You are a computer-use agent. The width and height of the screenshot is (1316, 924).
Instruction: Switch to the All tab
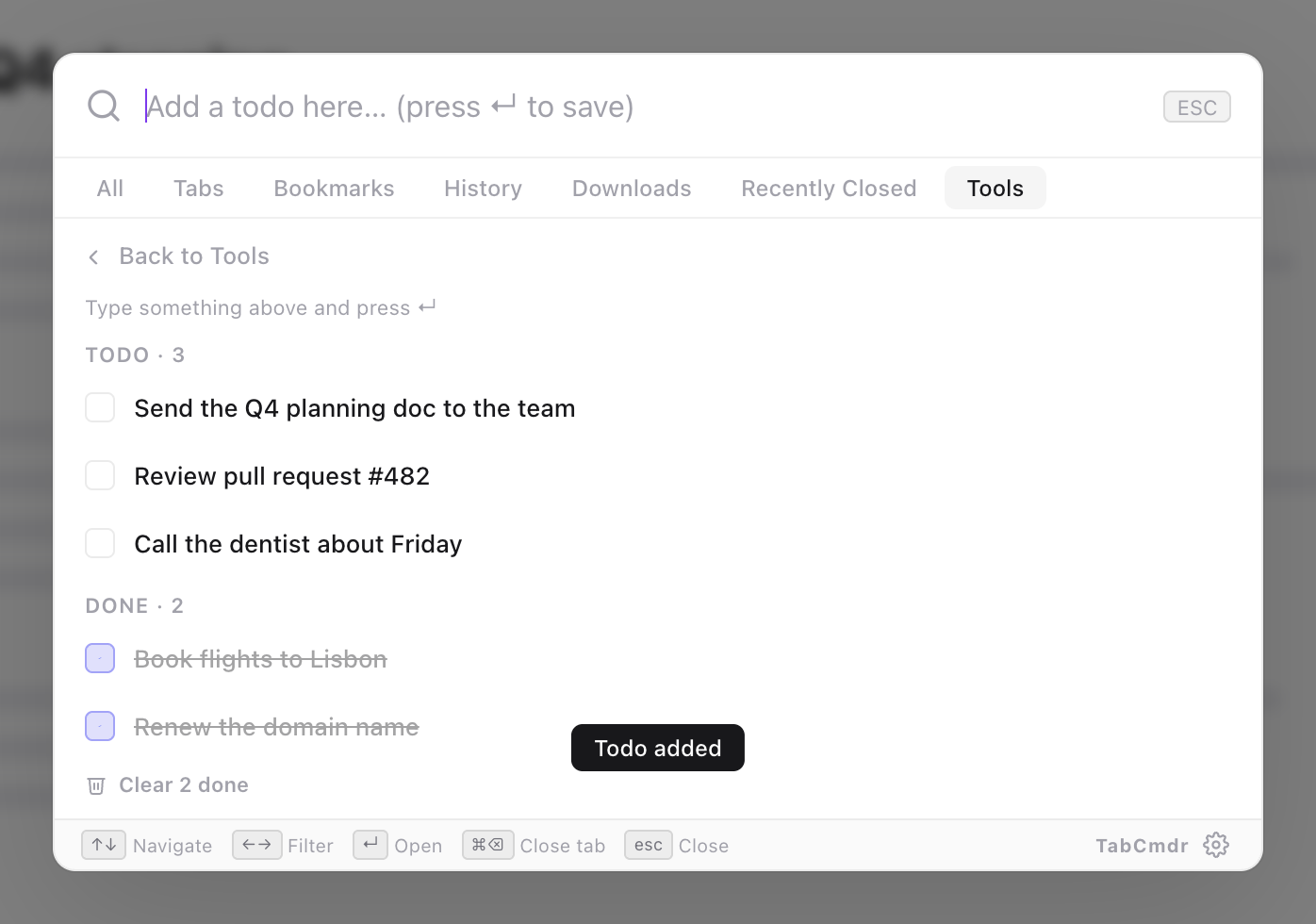(110, 188)
